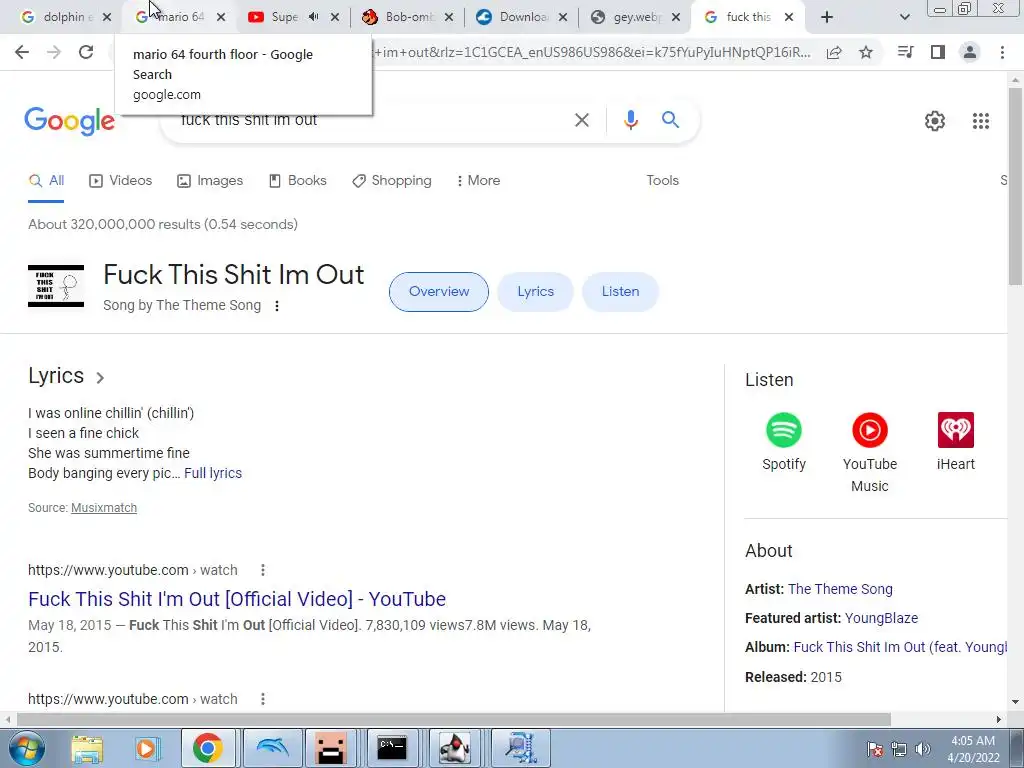Click the address bar URL text
The image size is (1024, 768).
point(591,52)
